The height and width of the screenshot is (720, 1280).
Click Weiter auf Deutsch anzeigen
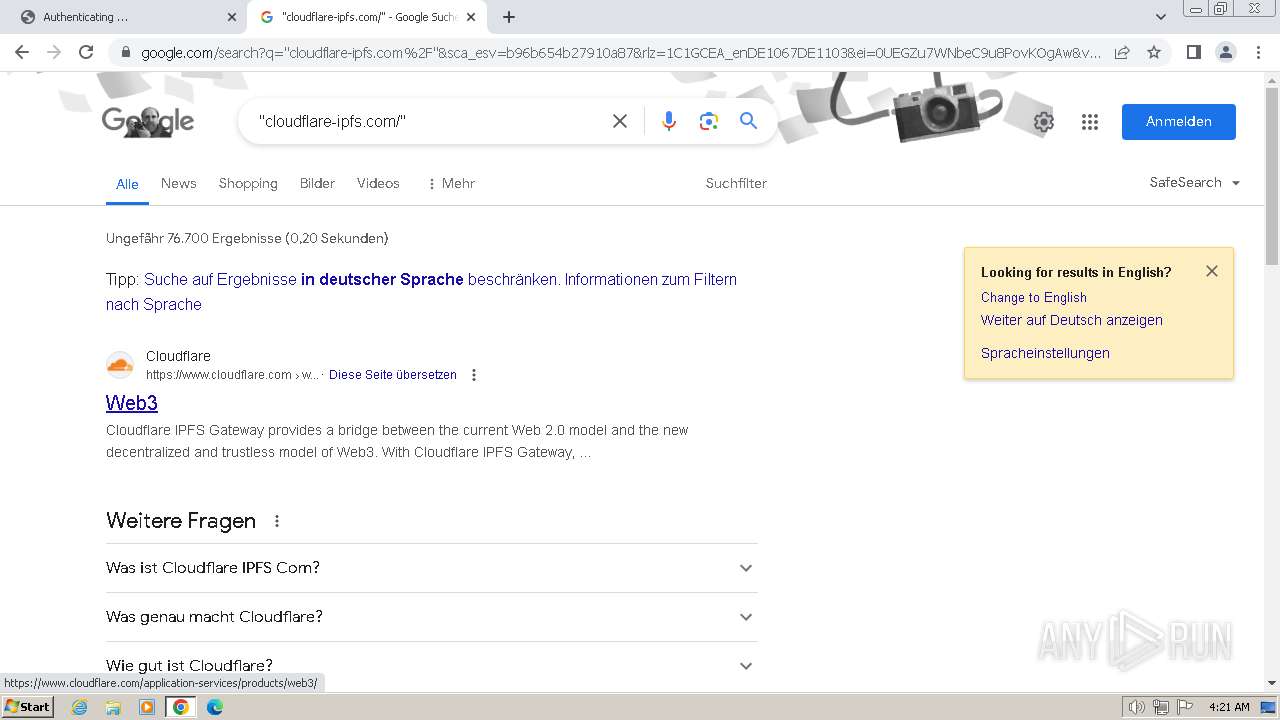pos(1071,320)
